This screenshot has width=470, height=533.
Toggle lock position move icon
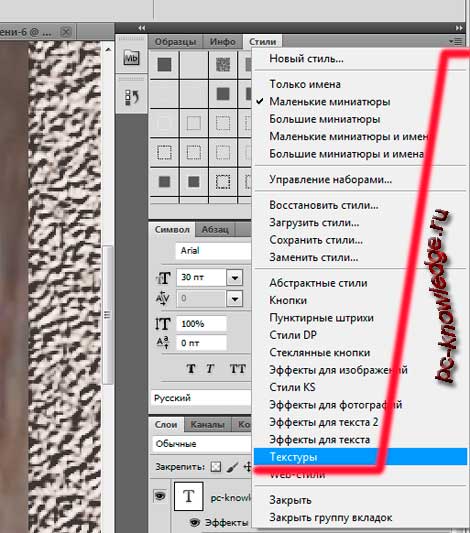coord(247,467)
